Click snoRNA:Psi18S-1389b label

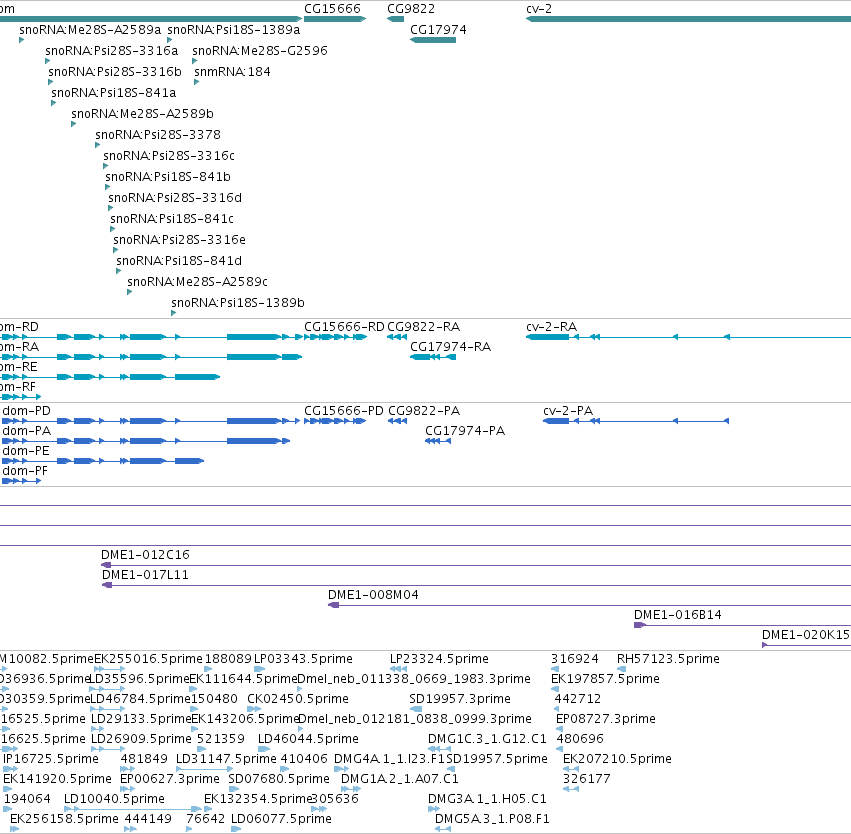(238, 303)
